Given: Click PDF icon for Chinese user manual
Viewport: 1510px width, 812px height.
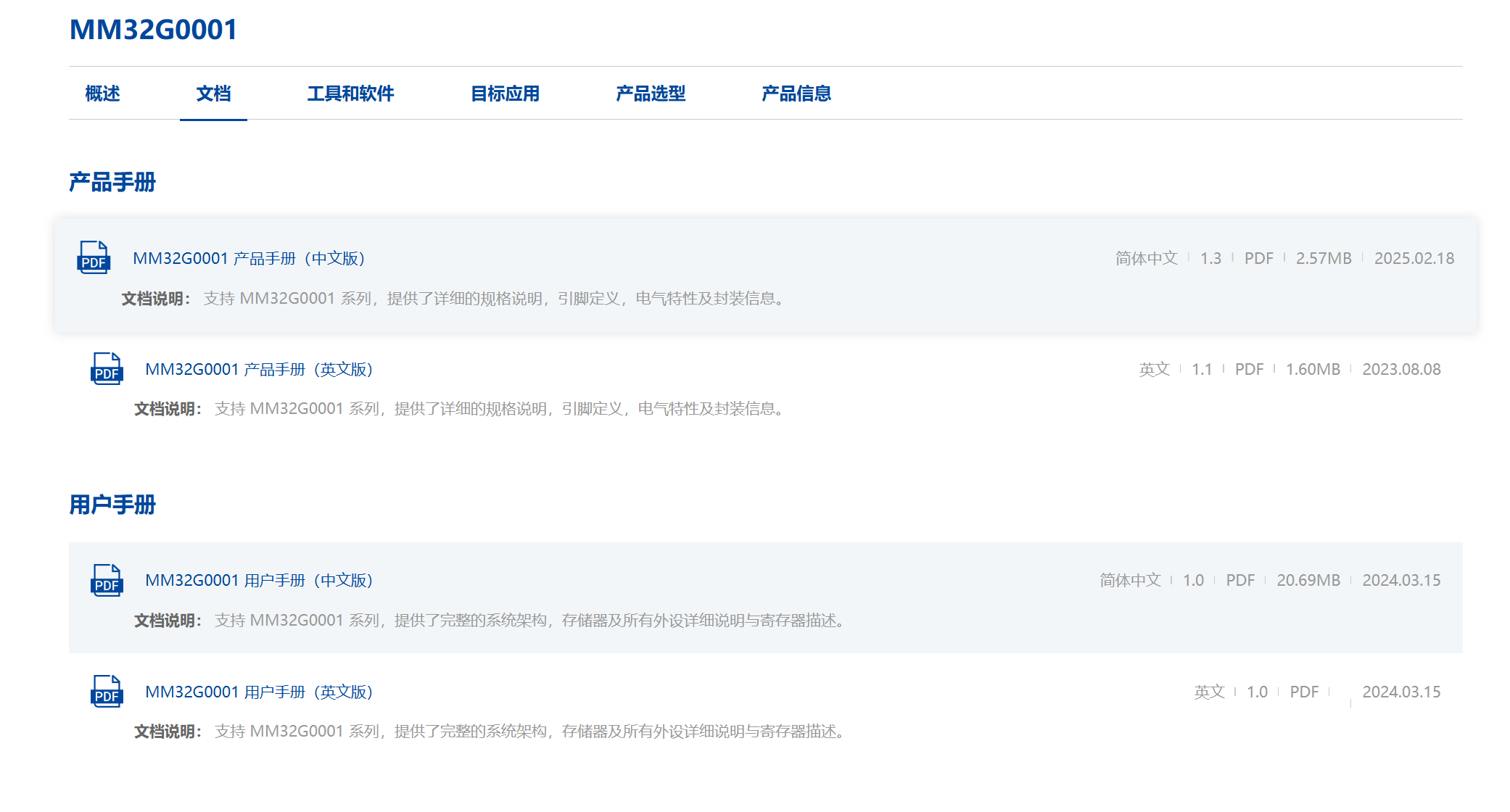Looking at the screenshot, I should [107, 580].
